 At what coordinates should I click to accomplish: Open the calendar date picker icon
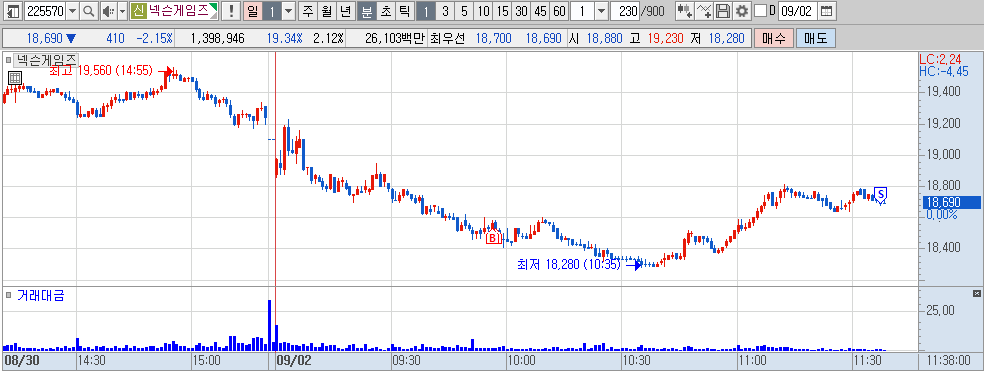(x=827, y=11)
